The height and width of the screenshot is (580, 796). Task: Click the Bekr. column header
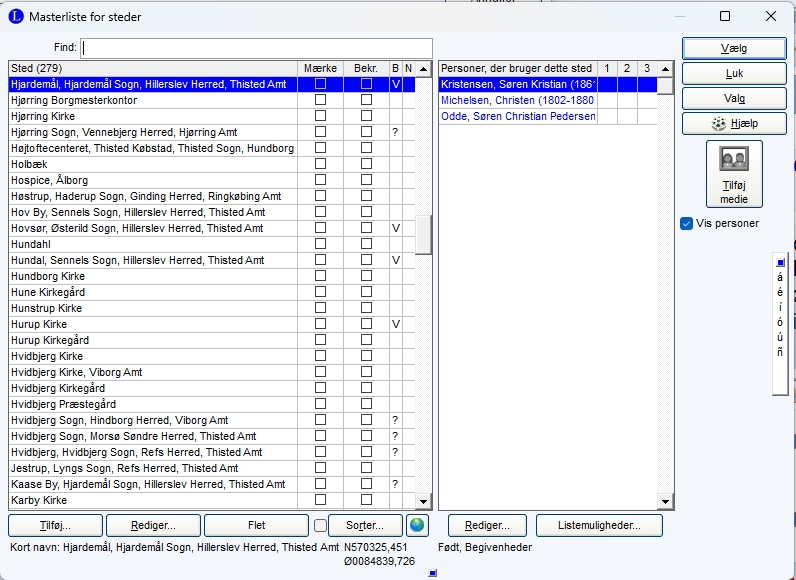click(x=365, y=68)
